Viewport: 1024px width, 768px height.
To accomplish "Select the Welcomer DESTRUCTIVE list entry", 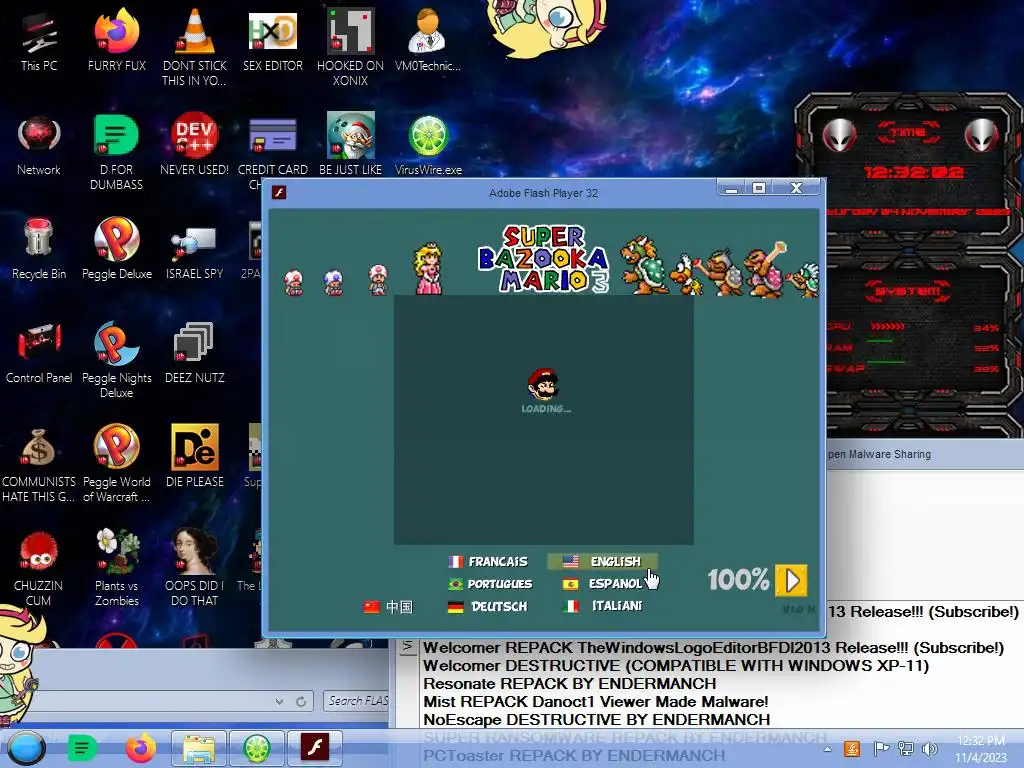I will 676,665.
